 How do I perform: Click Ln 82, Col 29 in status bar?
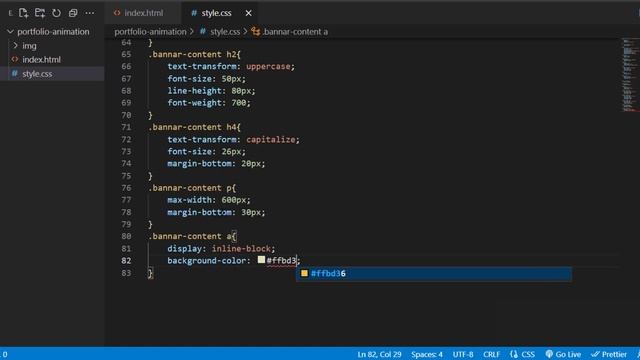tap(379, 354)
